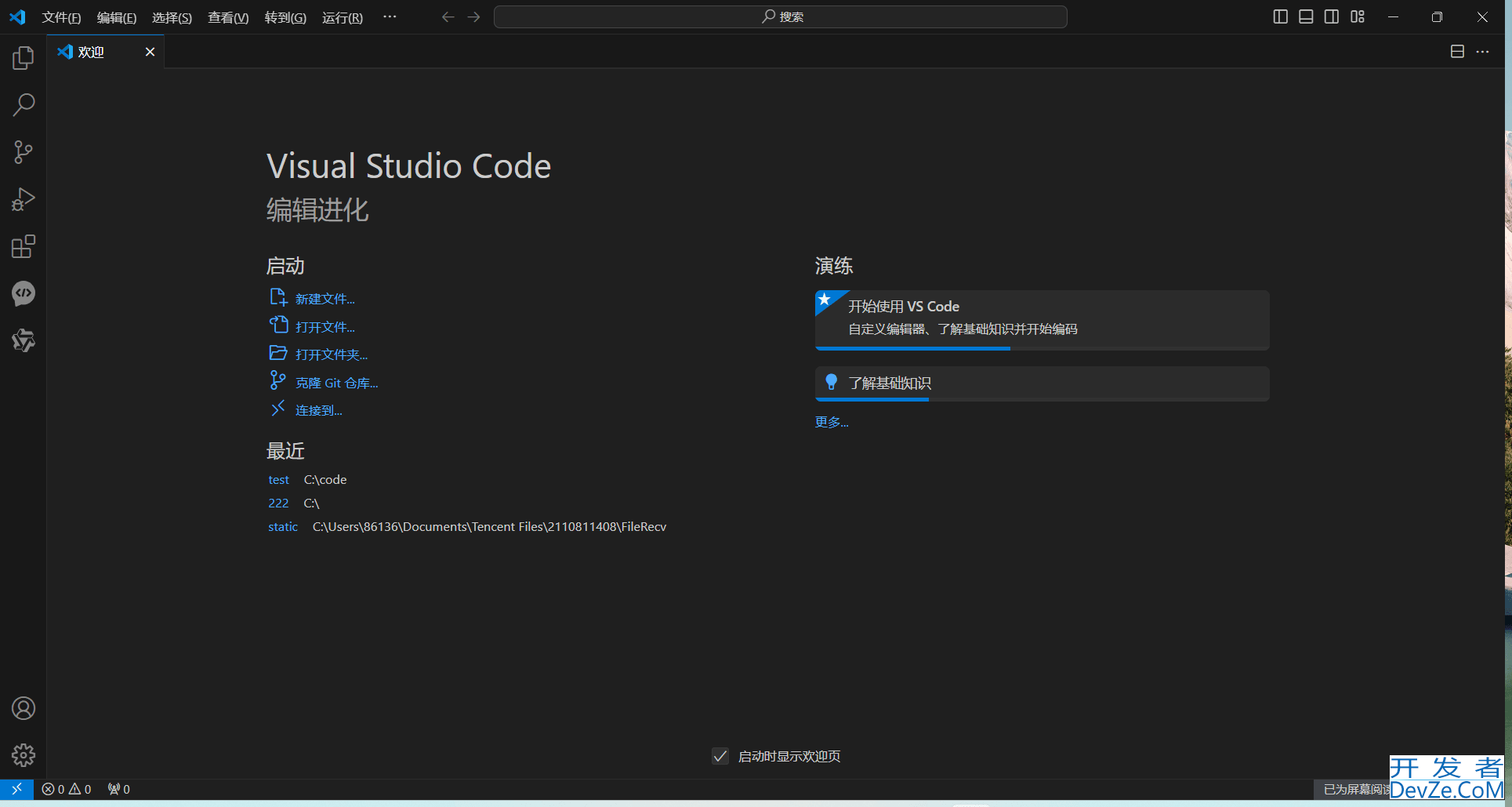Open the Accounts menu icon
Screen dimensions: 1512x807
click(24, 708)
